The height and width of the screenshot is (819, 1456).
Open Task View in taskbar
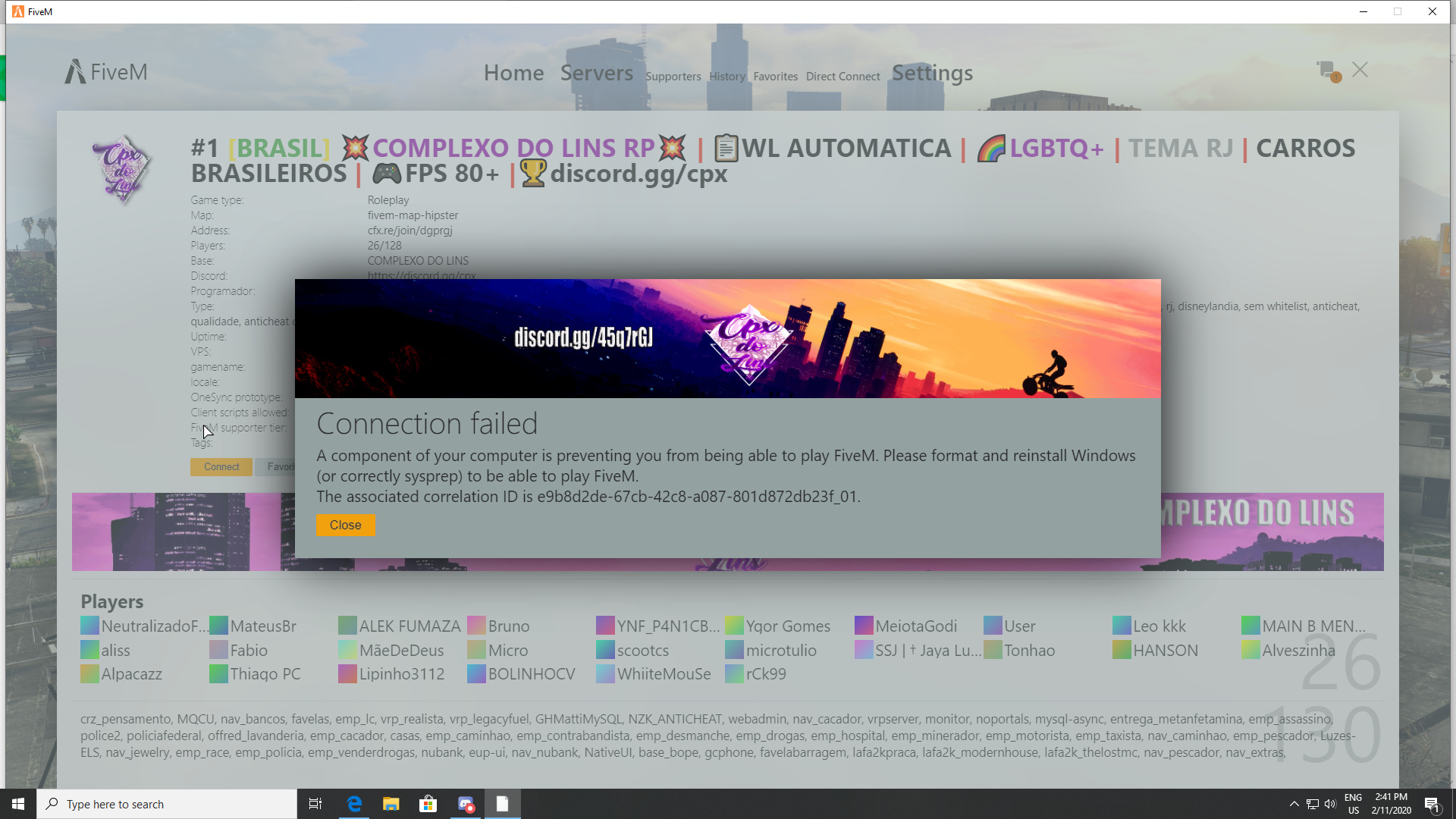coord(315,804)
